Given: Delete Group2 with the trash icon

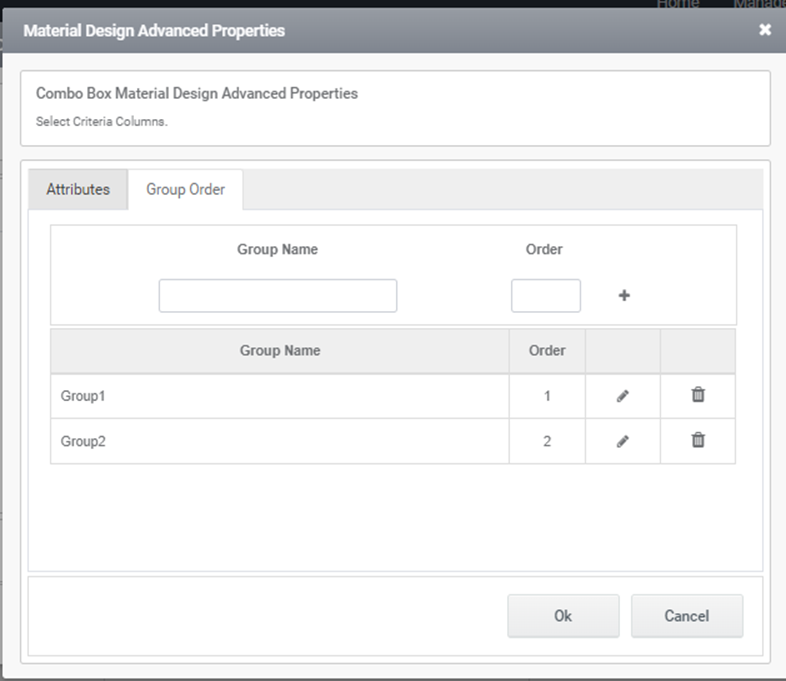Looking at the screenshot, I should tap(698, 440).
